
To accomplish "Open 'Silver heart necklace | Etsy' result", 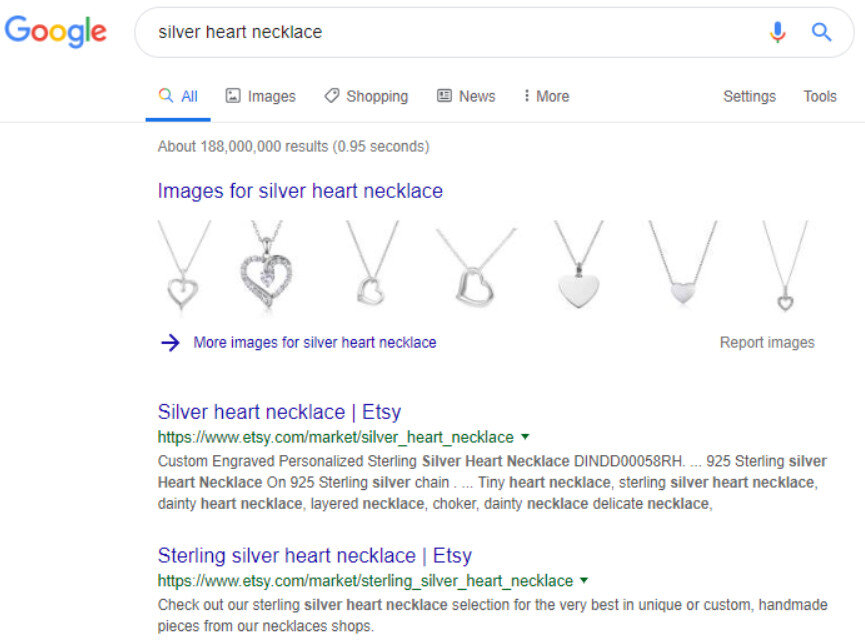I will (279, 412).
